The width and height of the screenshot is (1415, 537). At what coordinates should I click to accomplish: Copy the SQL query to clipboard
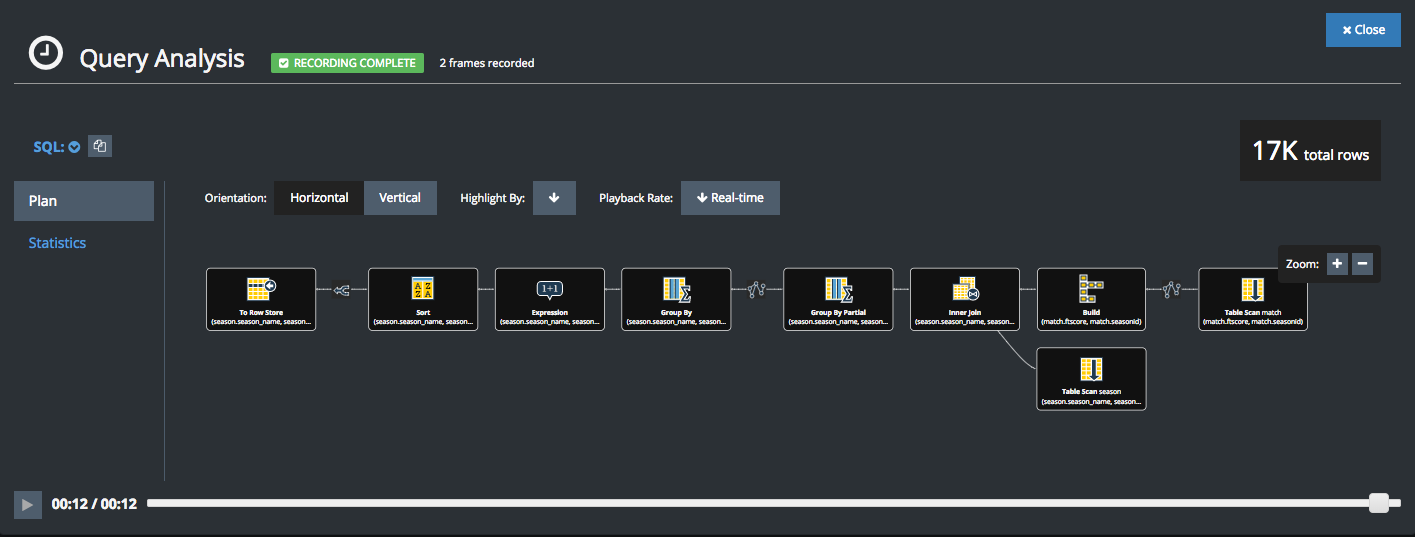100,146
